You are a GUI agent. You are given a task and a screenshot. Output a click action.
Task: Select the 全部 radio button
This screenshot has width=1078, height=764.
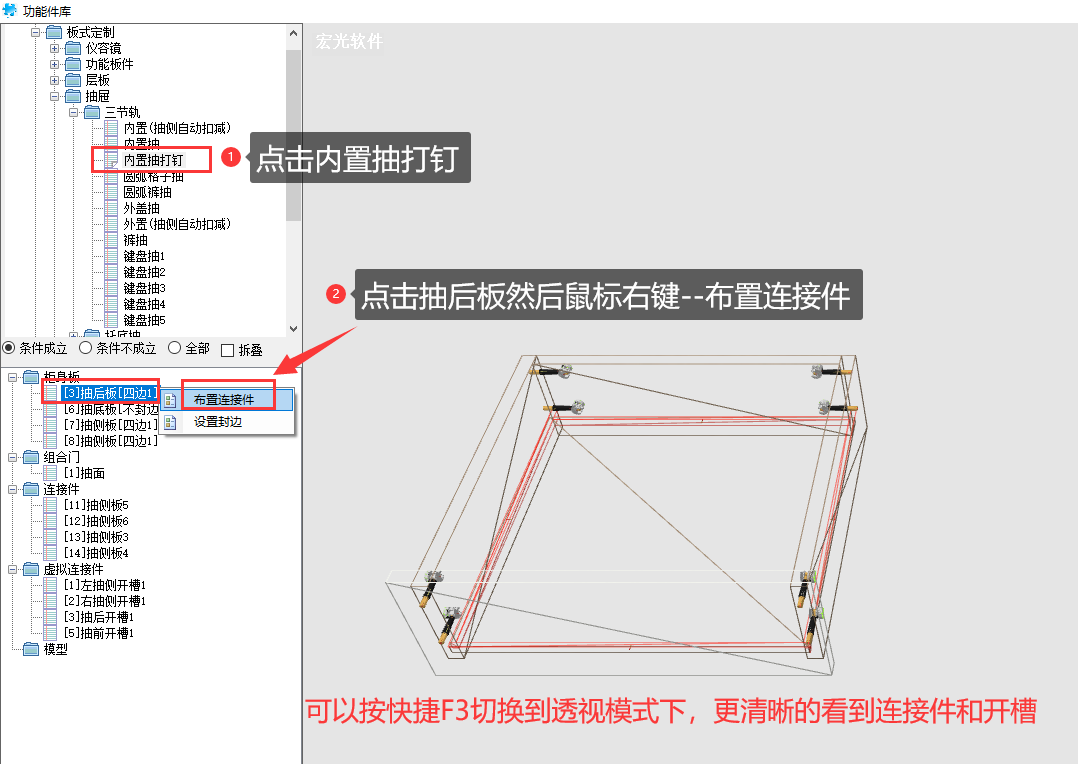[175, 348]
